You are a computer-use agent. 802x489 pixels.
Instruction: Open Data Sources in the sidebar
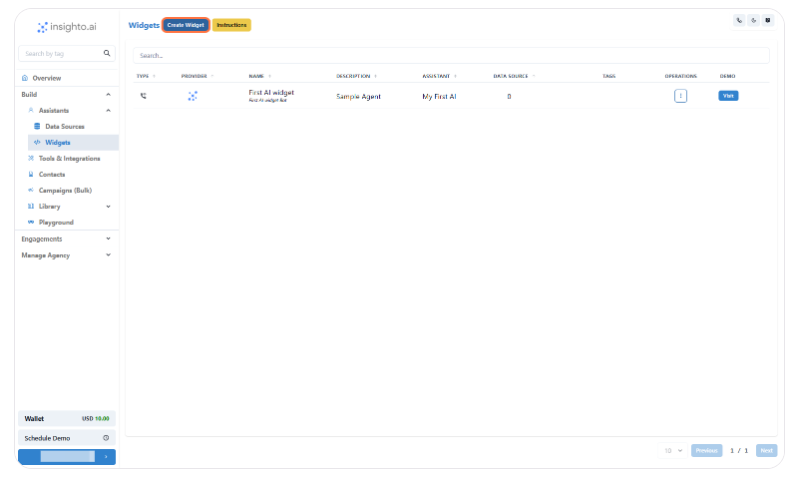pyautogui.click(x=64, y=126)
